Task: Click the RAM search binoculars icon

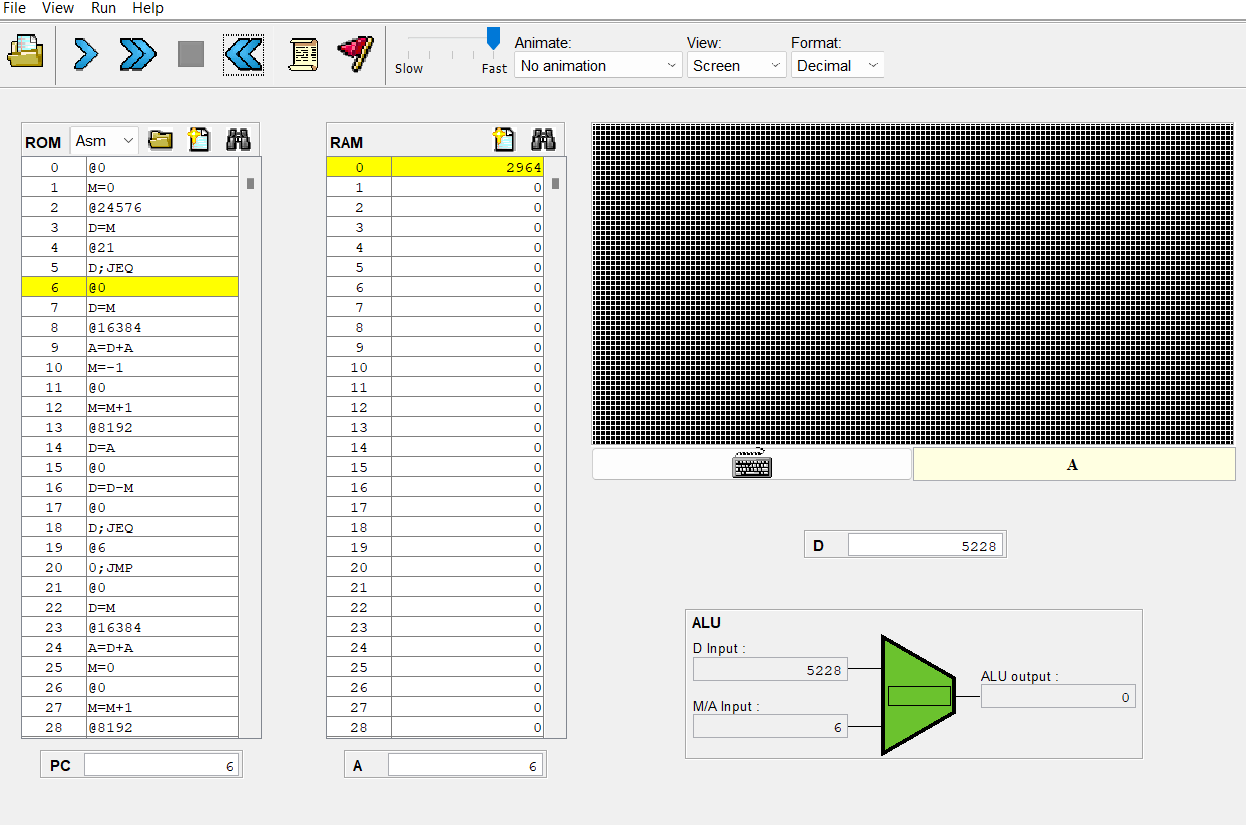Action: [x=543, y=140]
